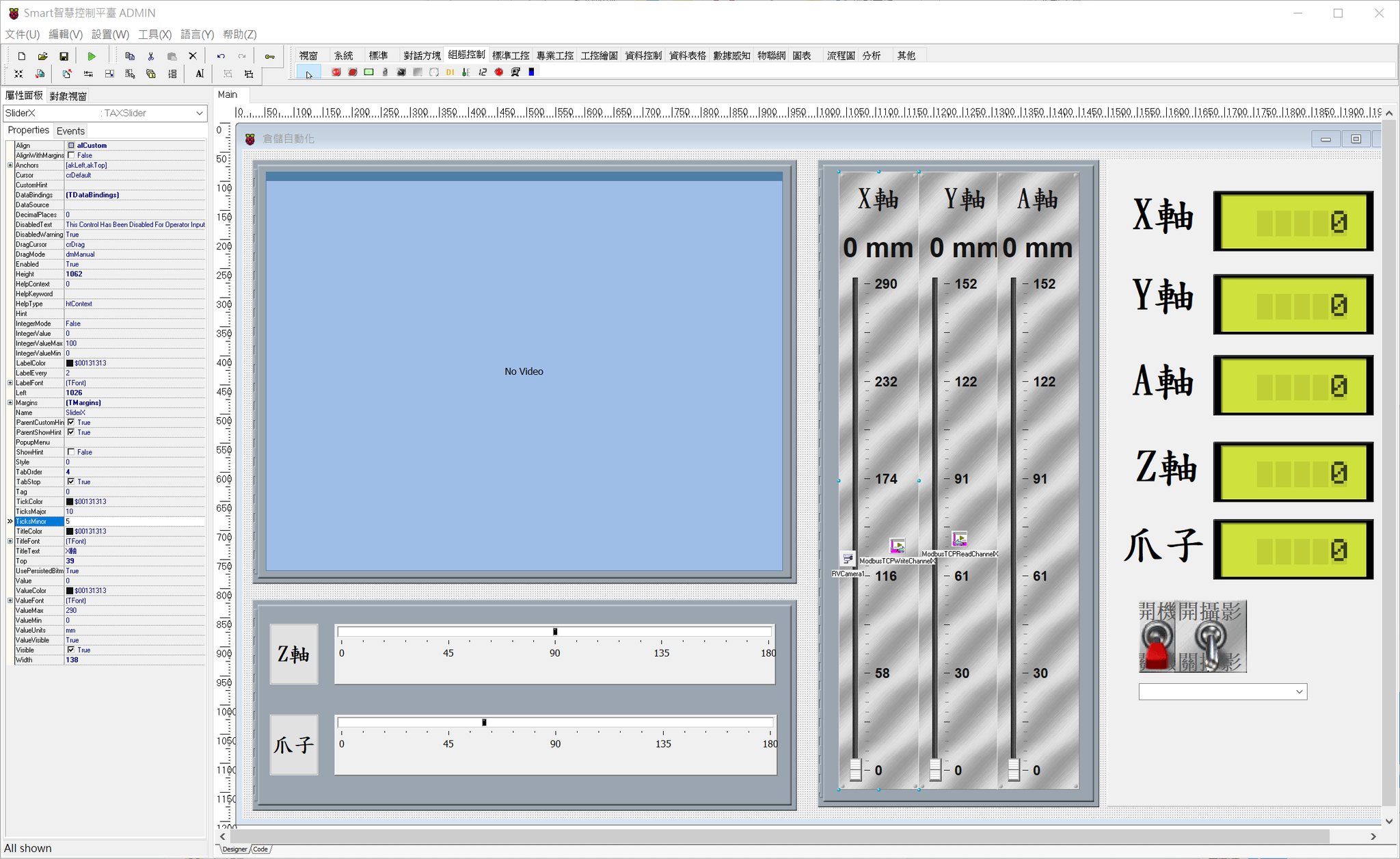
Task: Expand the Anchors property node
Action: [10, 166]
